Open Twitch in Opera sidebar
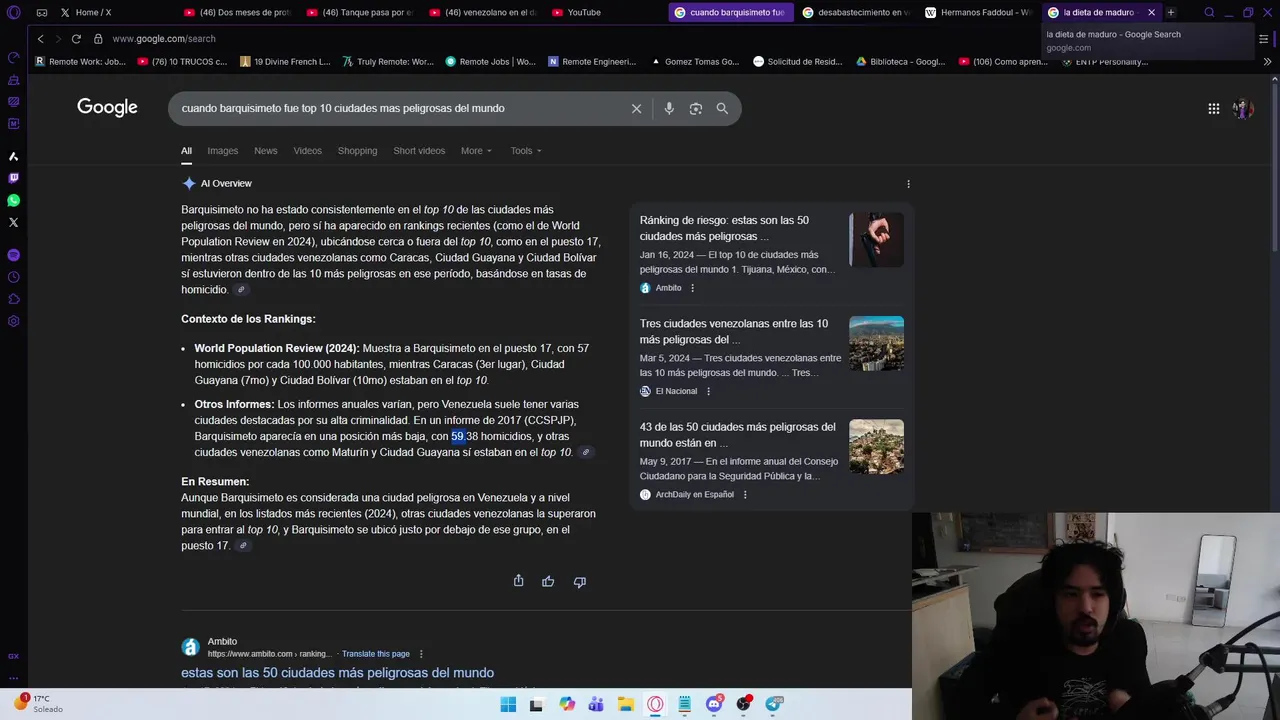 point(13,178)
